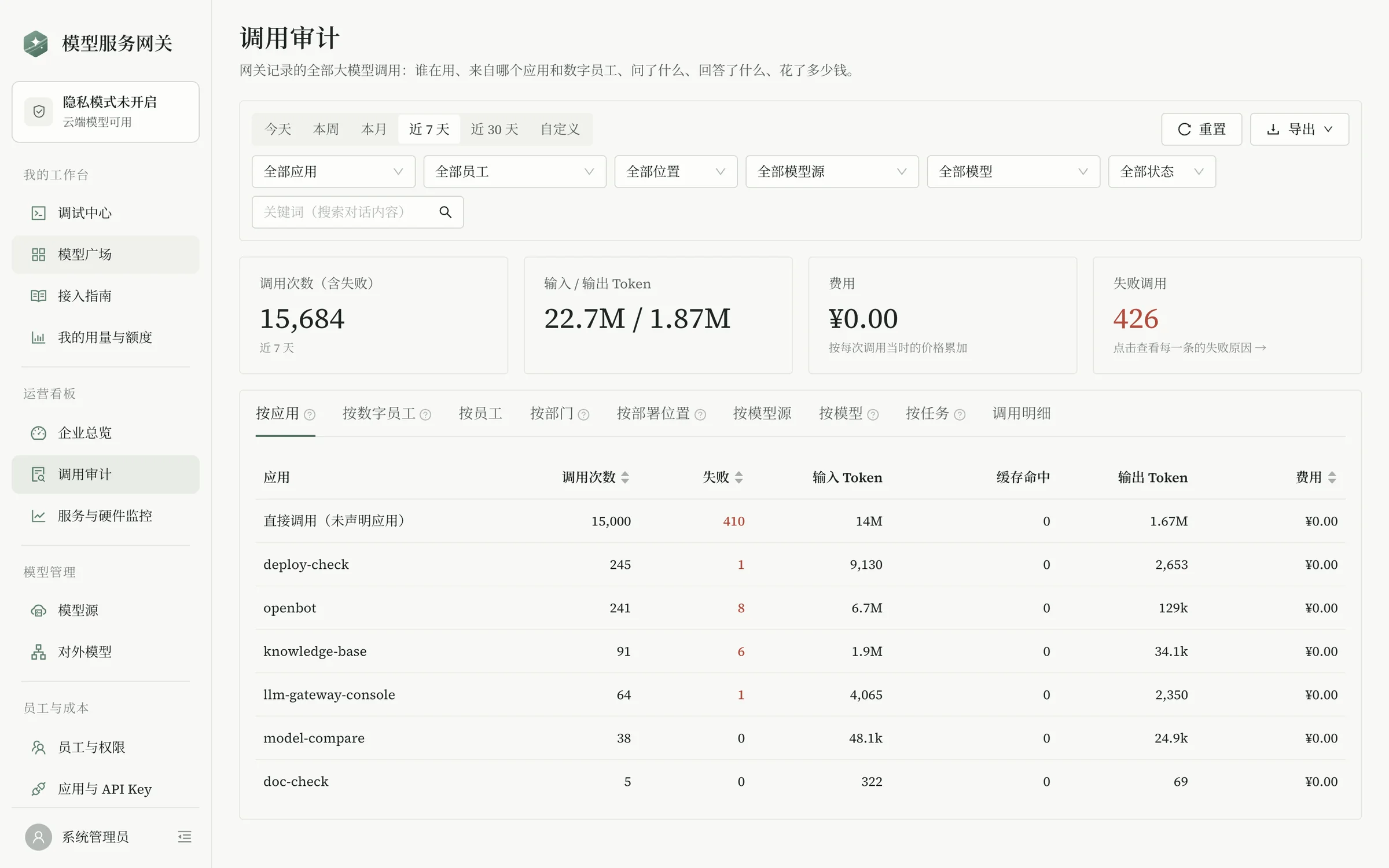Click the 服务与硬件监控 line-chart icon
This screenshot has height=868, width=1389.
(x=38, y=516)
